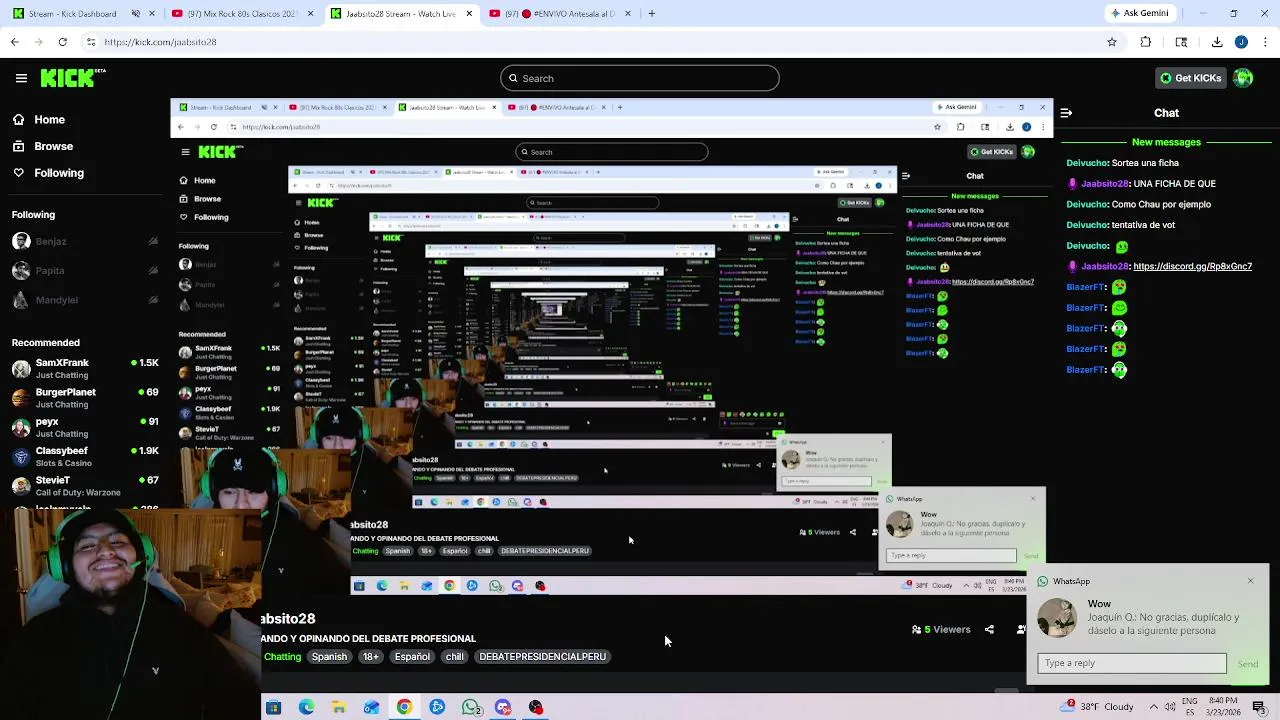Click SamXFrank's channel avatar

pyautogui.click(x=21, y=368)
